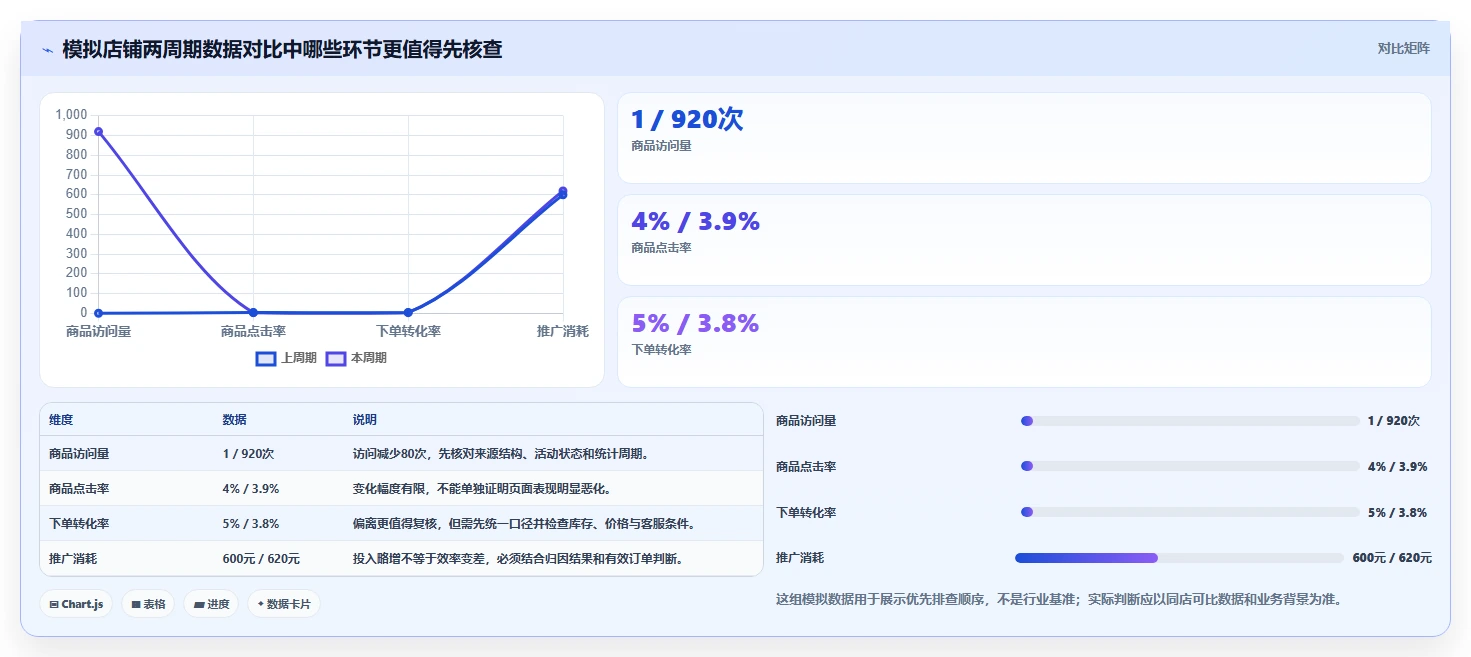
Task: Click the footnote about 模拟数据
Action: pyautogui.click(x=1058, y=600)
